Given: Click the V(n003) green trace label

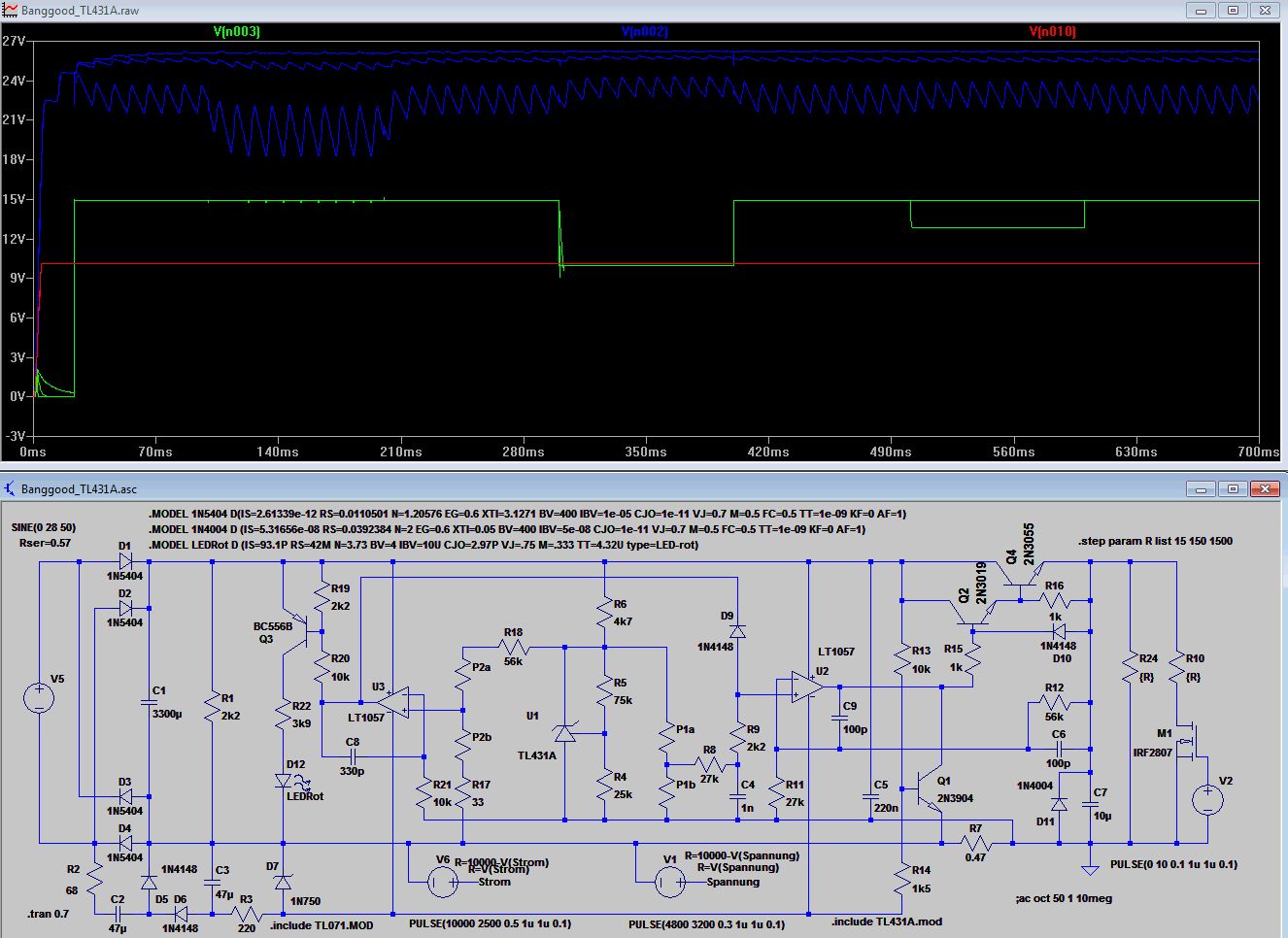Looking at the screenshot, I should tap(236, 32).
